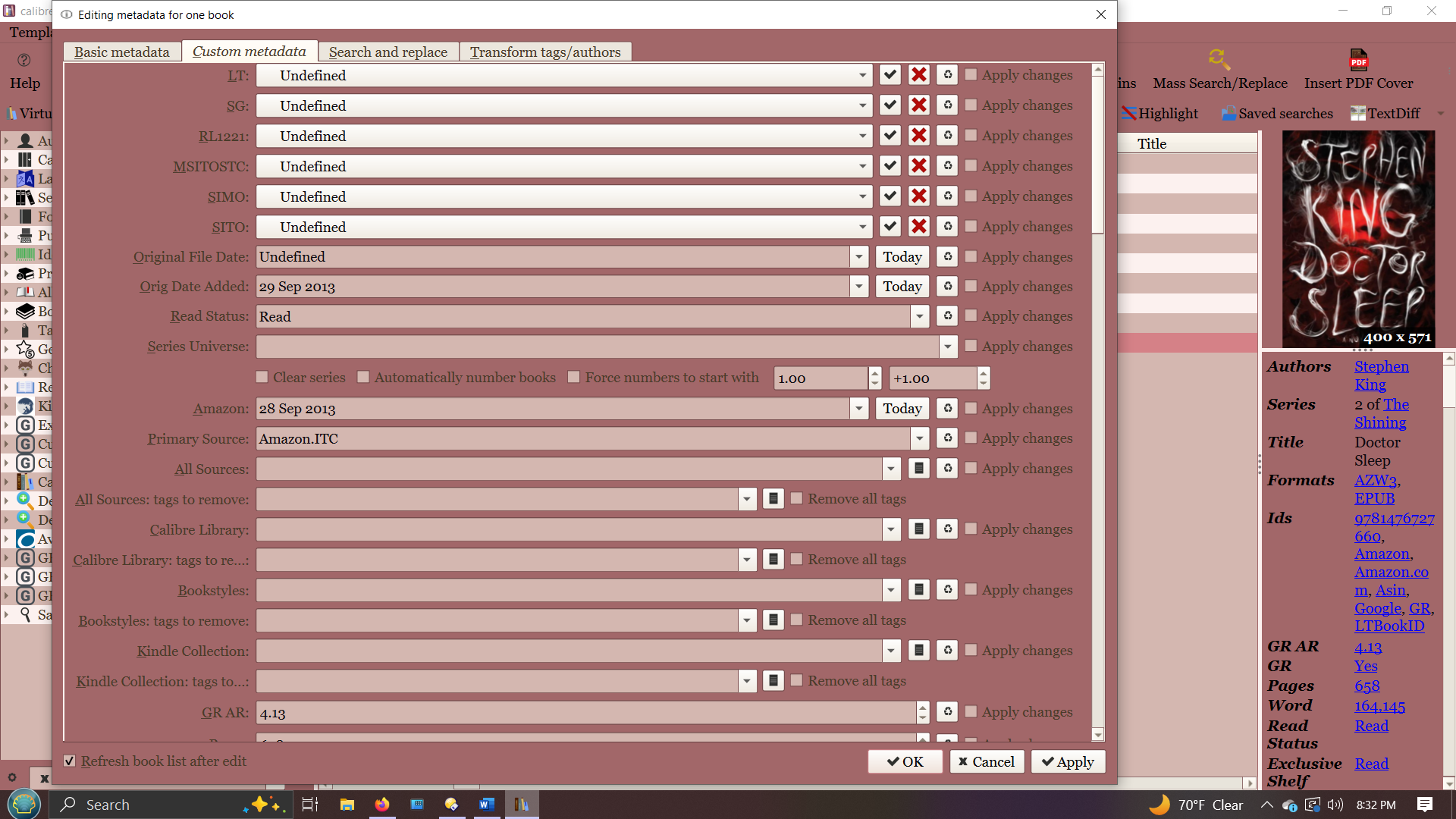Click green checkmark for LT field
This screenshot has width=1456, height=819.
[890, 75]
